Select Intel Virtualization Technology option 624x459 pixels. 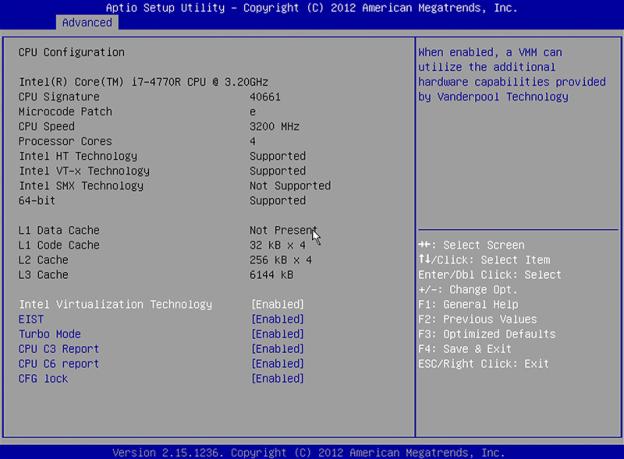115,305
